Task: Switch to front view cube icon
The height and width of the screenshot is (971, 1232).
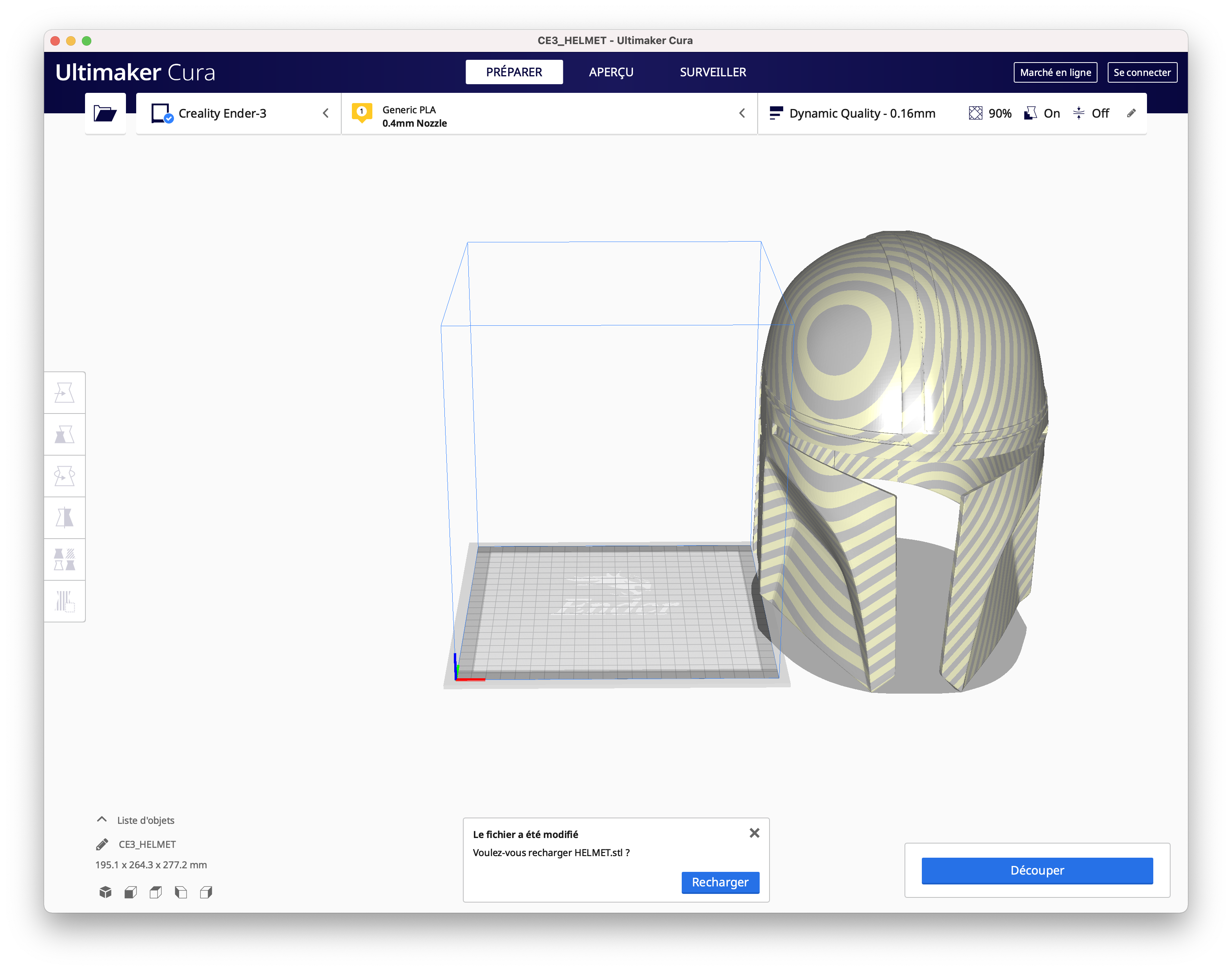Action: 130,892
